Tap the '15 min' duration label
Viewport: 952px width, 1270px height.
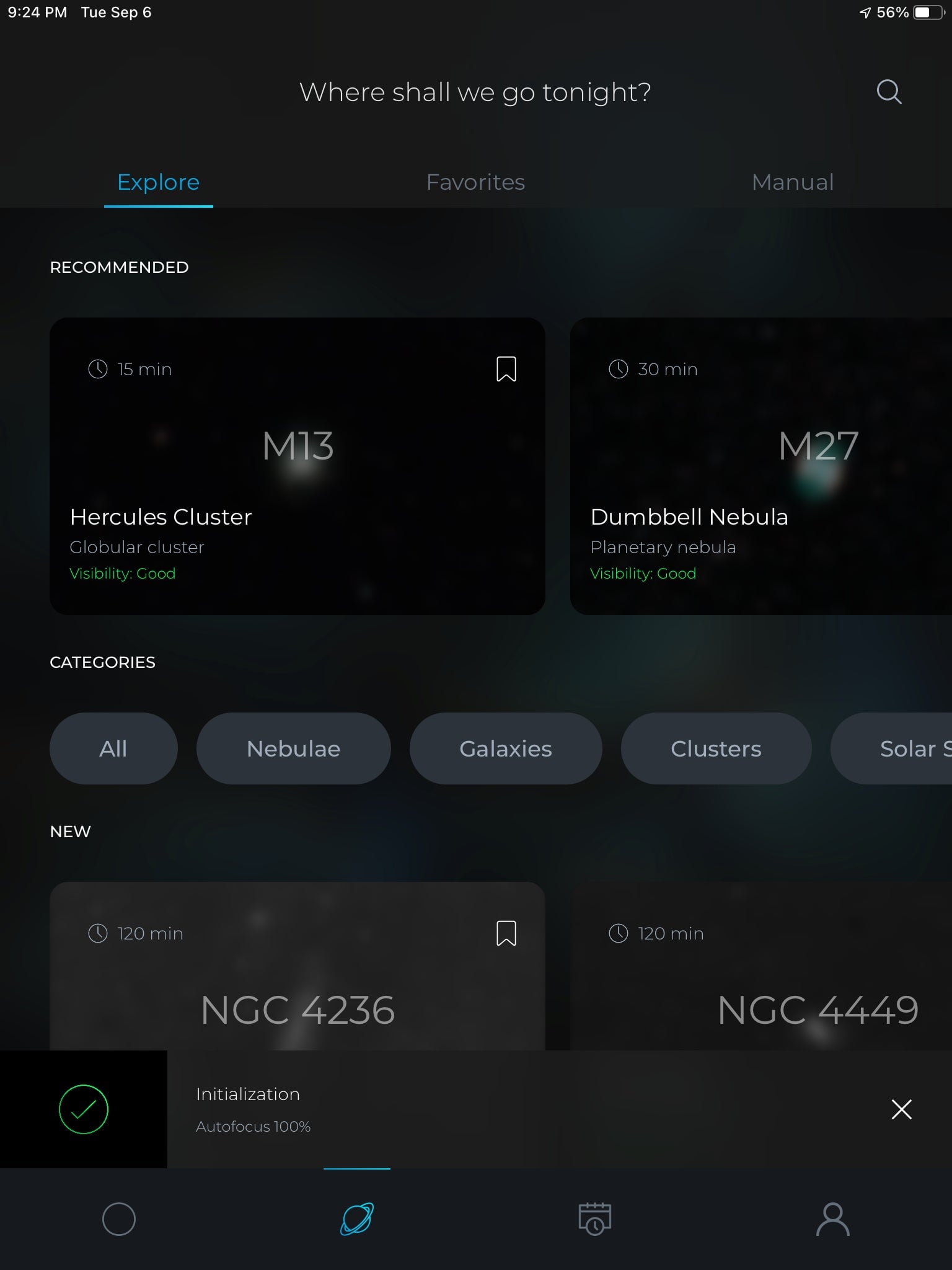pyautogui.click(x=144, y=369)
